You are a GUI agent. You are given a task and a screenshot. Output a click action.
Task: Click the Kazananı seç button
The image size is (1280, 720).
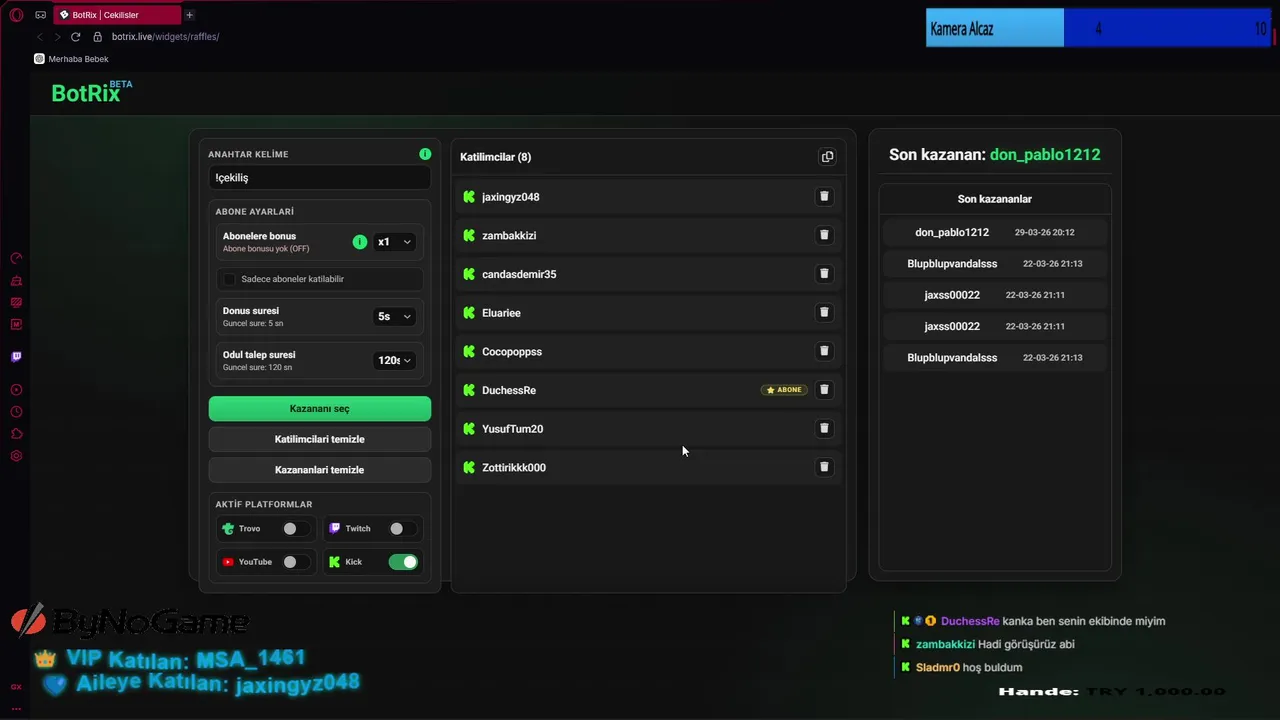(x=320, y=408)
